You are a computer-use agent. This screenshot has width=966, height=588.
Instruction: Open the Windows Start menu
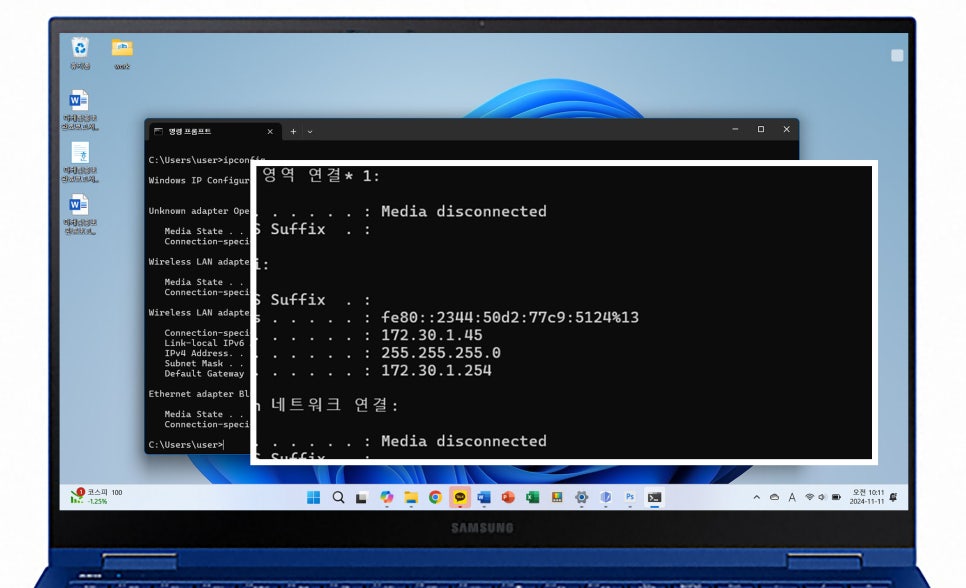tap(314, 497)
